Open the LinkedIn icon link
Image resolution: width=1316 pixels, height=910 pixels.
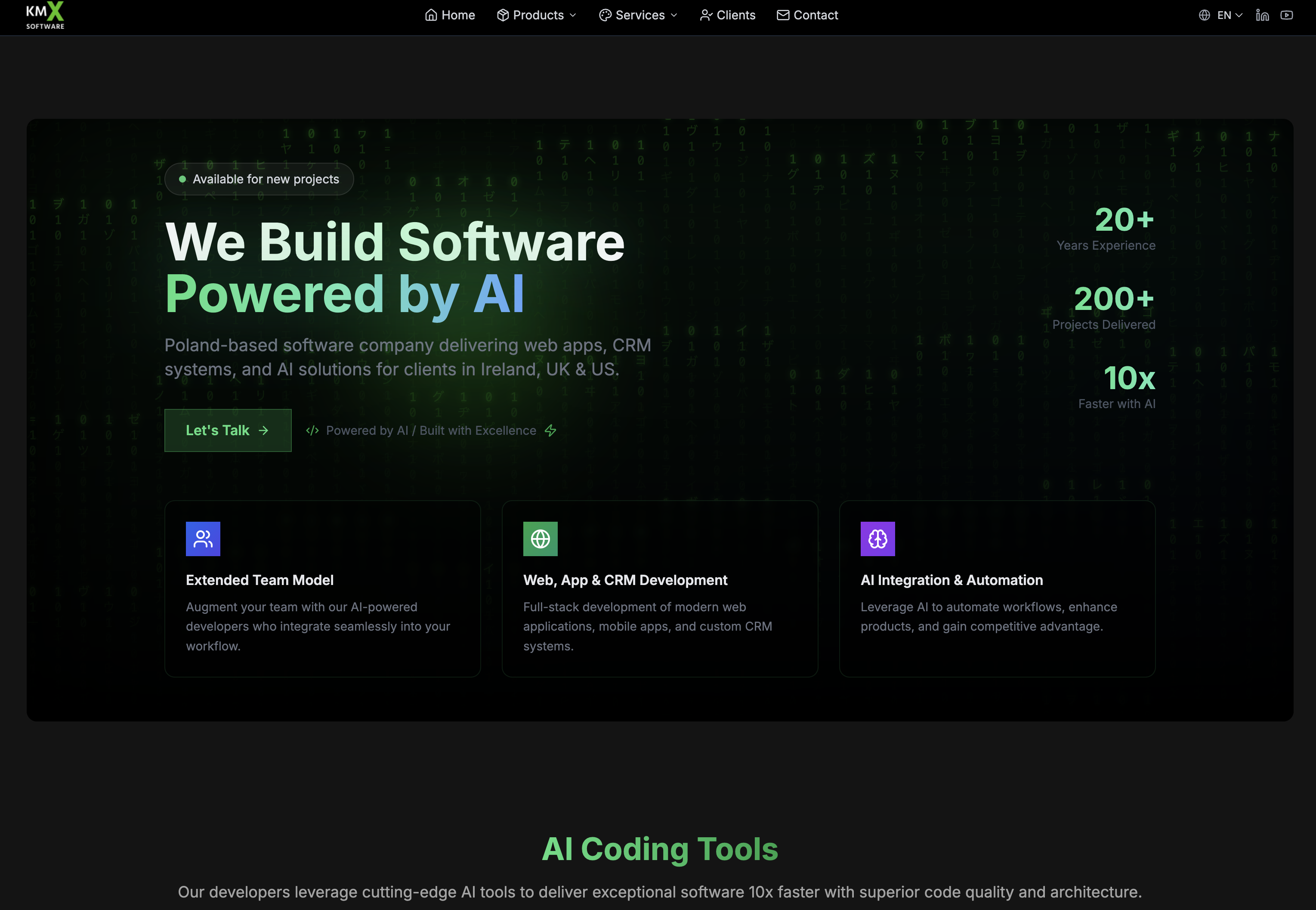pyautogui.click(x=1263, y=15)
